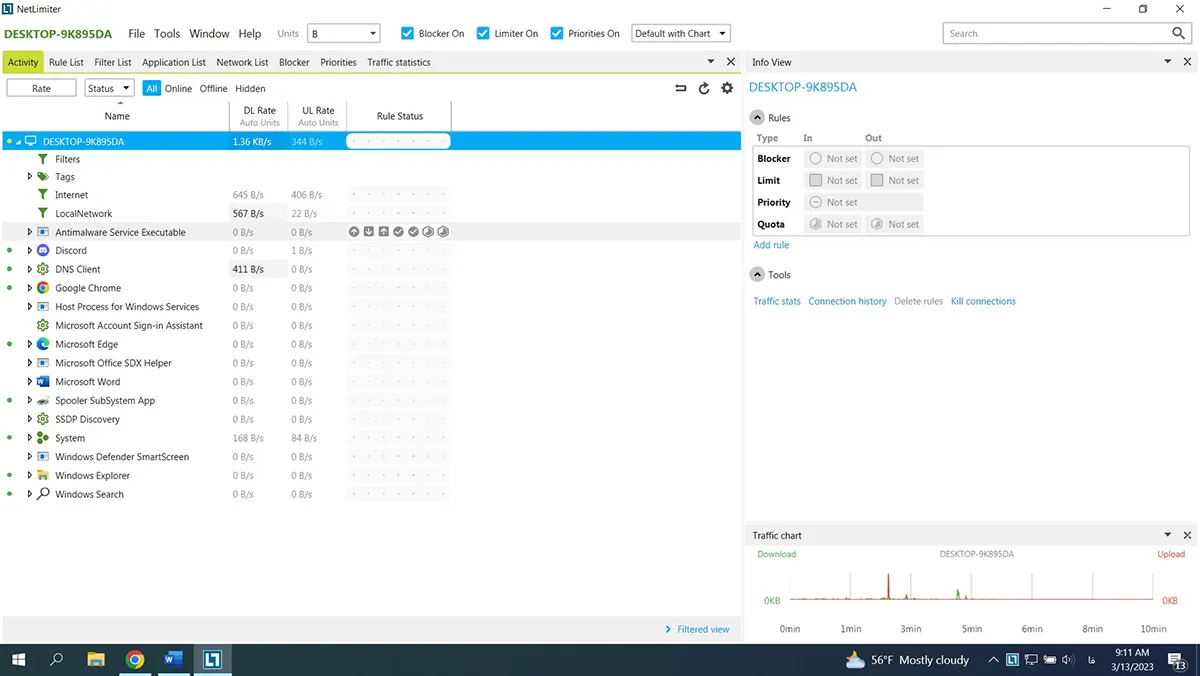
Task: Open the Units dropdown
Action: point(344,33)
